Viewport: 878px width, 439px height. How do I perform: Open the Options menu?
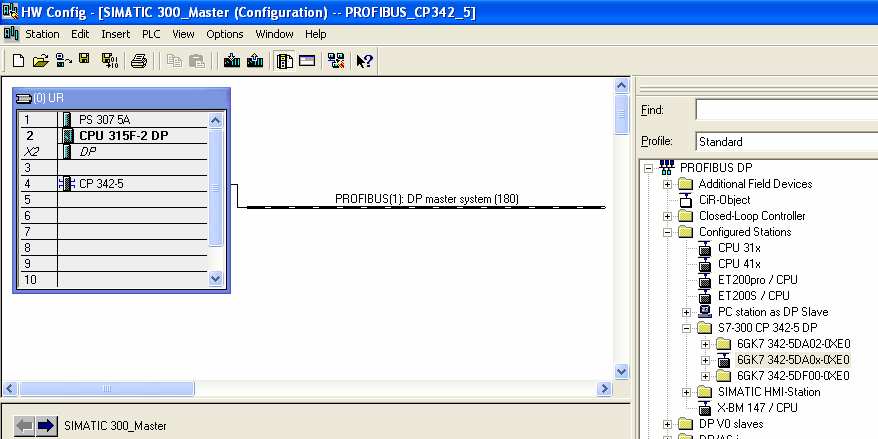(225, 34)
